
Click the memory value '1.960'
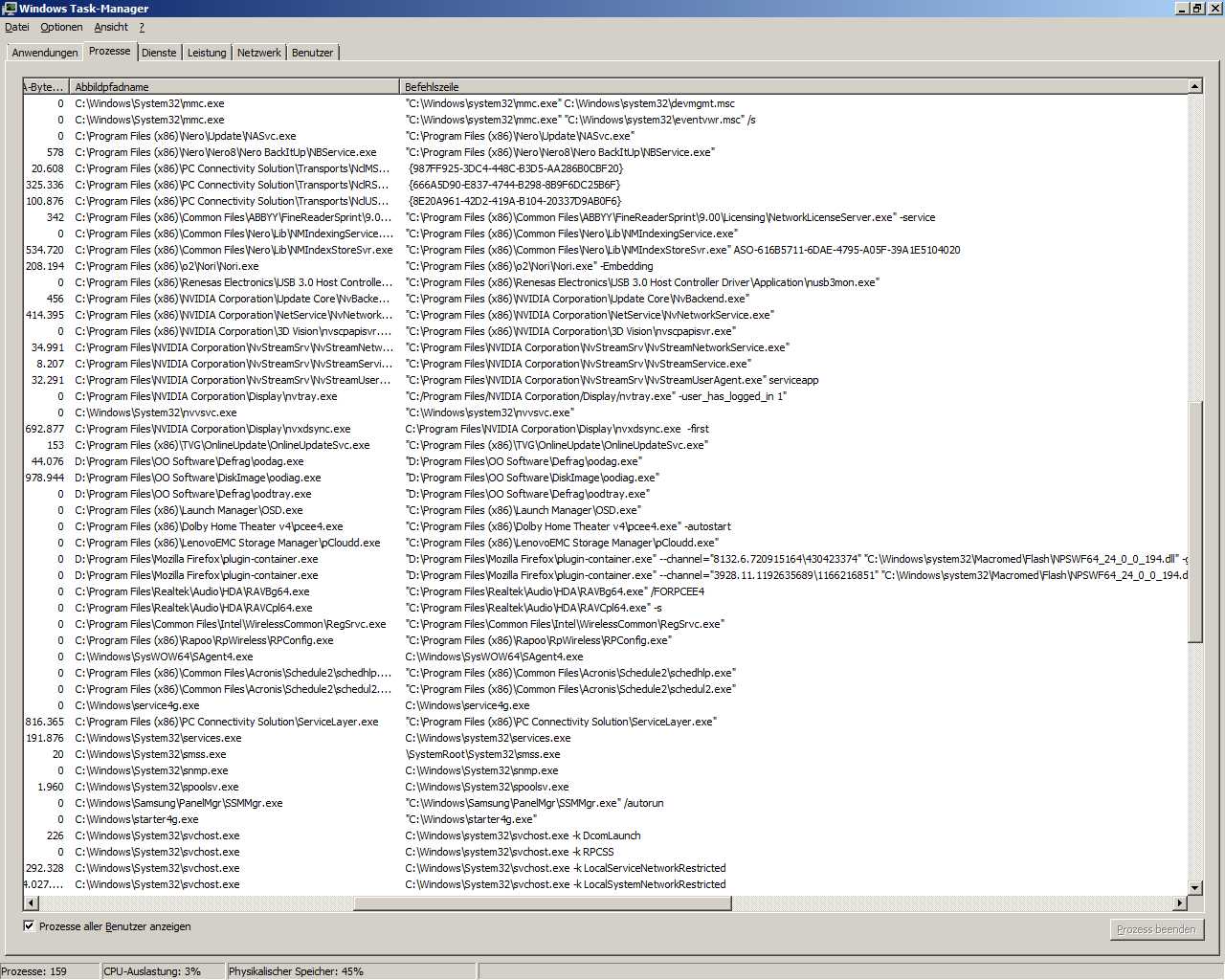pyautogui.click(x=51, y=787)
